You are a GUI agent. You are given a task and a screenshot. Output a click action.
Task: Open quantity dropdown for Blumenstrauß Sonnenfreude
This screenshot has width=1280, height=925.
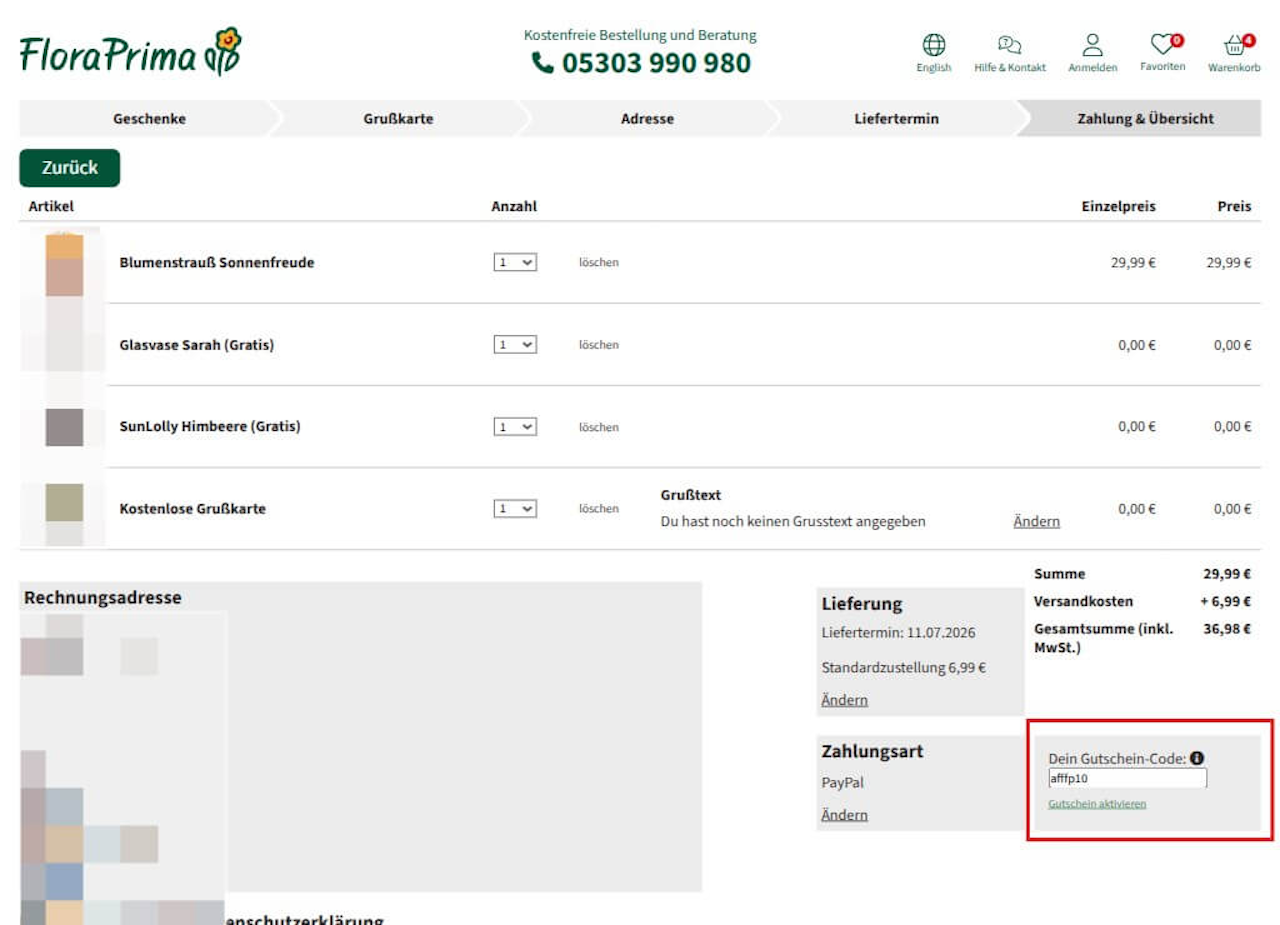515,262
